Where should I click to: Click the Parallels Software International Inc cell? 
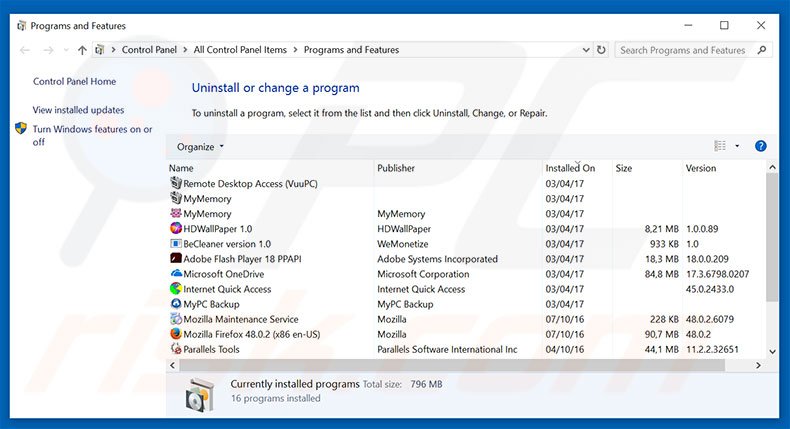447,349
